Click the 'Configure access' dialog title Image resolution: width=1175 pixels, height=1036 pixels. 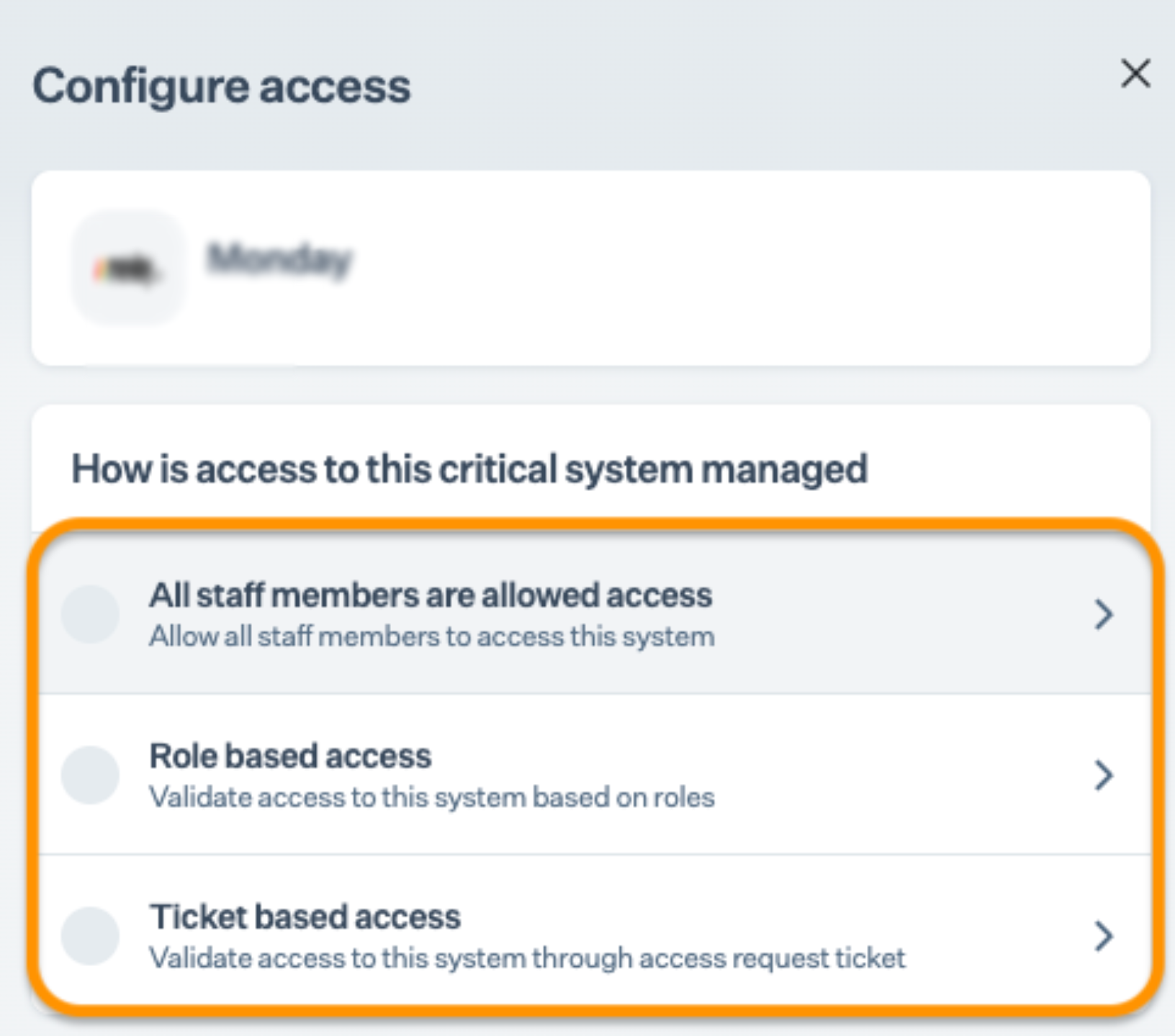point(222,86)
